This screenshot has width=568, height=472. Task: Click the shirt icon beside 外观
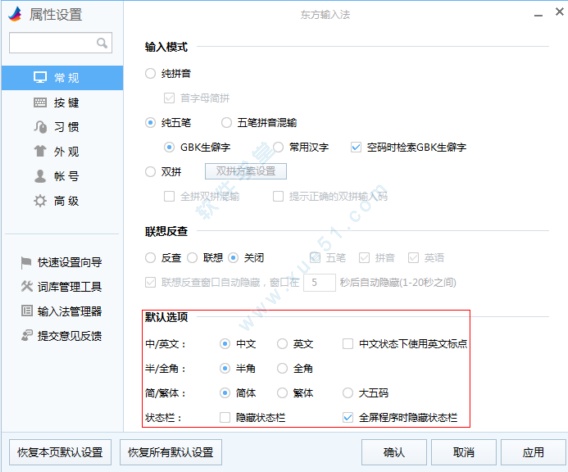tap(40, 151)
